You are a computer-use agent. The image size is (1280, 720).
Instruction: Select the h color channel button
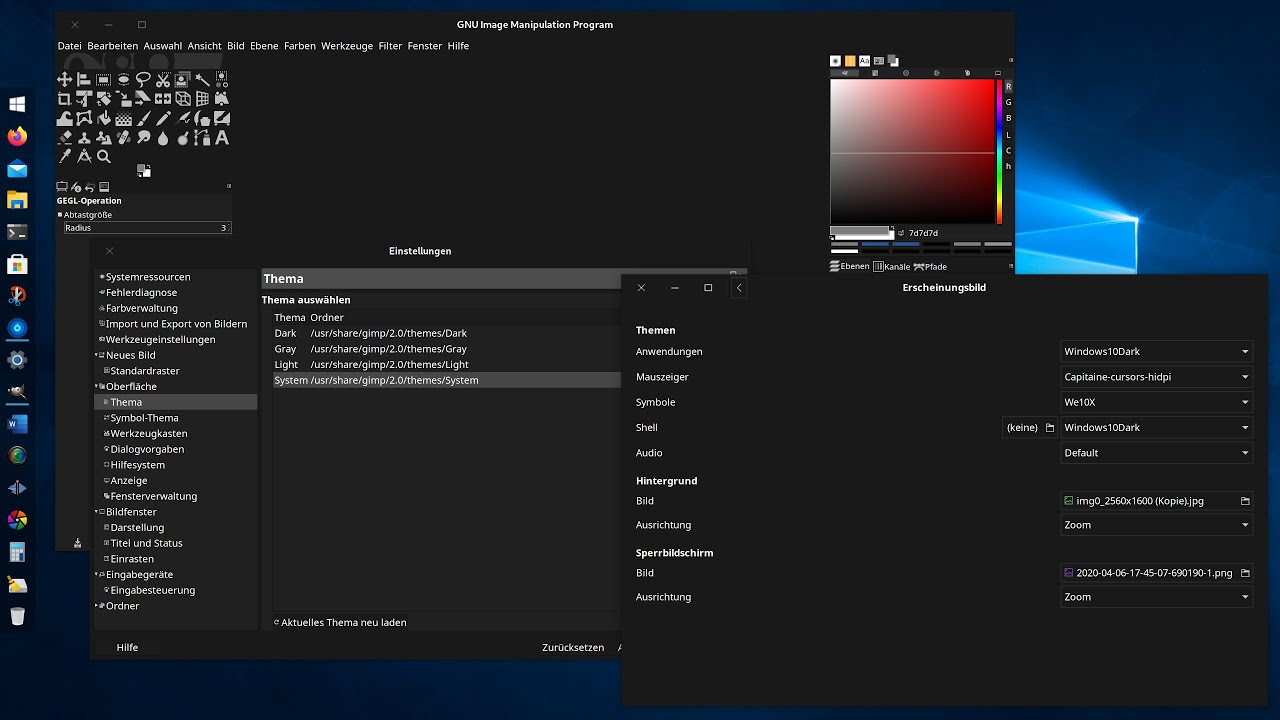point(1008,166)
